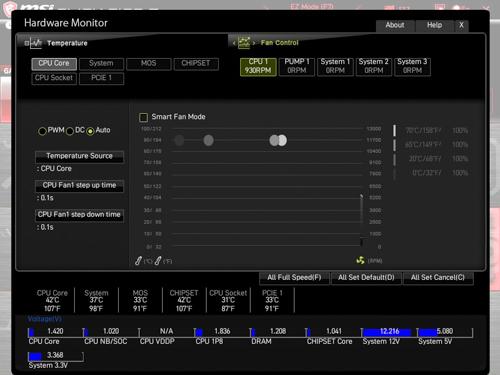Enable the Smart Fan Mode checkbox
Screen dimensions: 500x375
coord(143,117)
